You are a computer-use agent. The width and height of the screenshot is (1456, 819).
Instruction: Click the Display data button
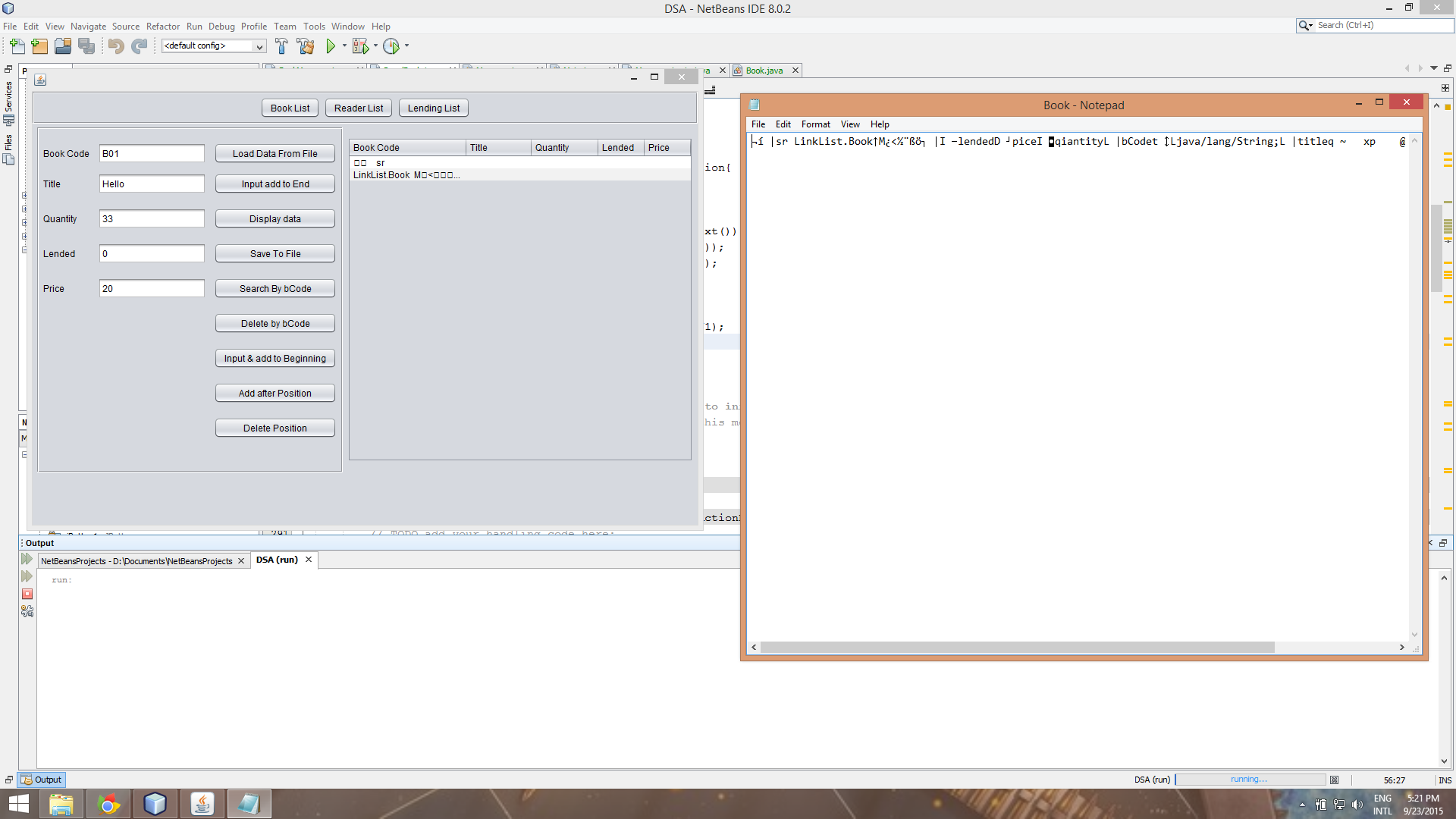275,218
